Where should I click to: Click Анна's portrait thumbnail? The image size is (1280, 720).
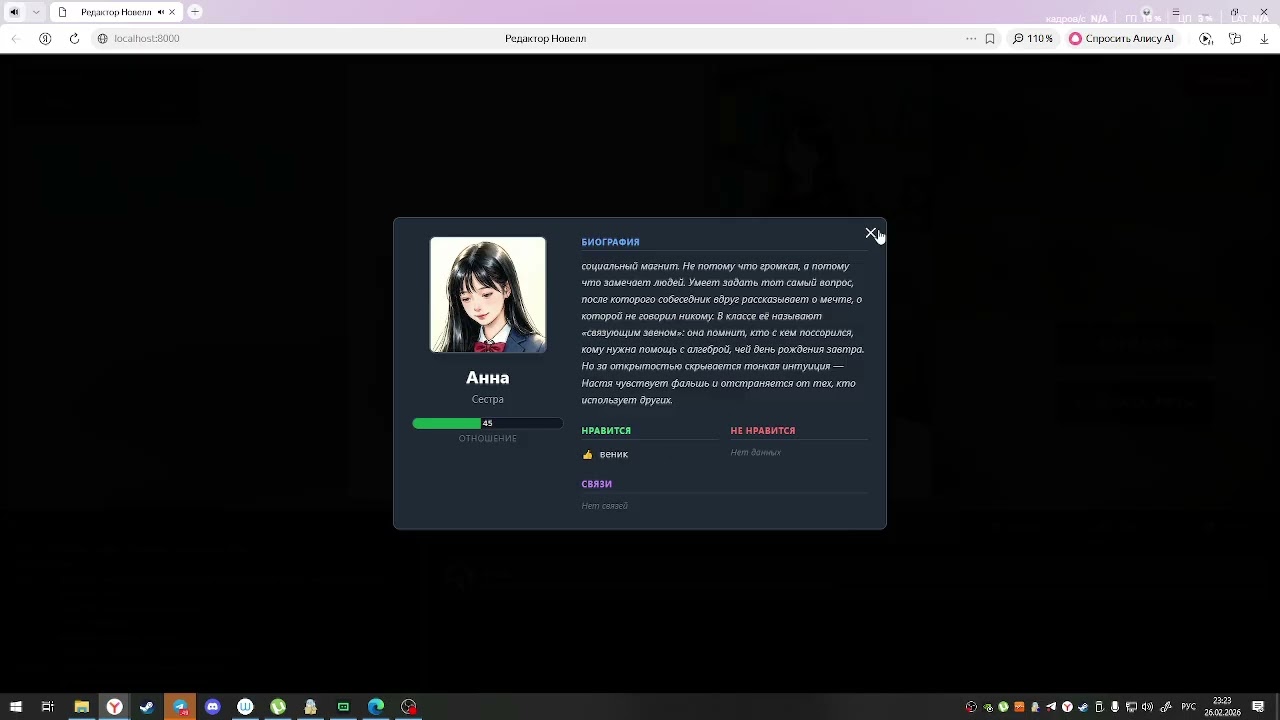point(488,295)
